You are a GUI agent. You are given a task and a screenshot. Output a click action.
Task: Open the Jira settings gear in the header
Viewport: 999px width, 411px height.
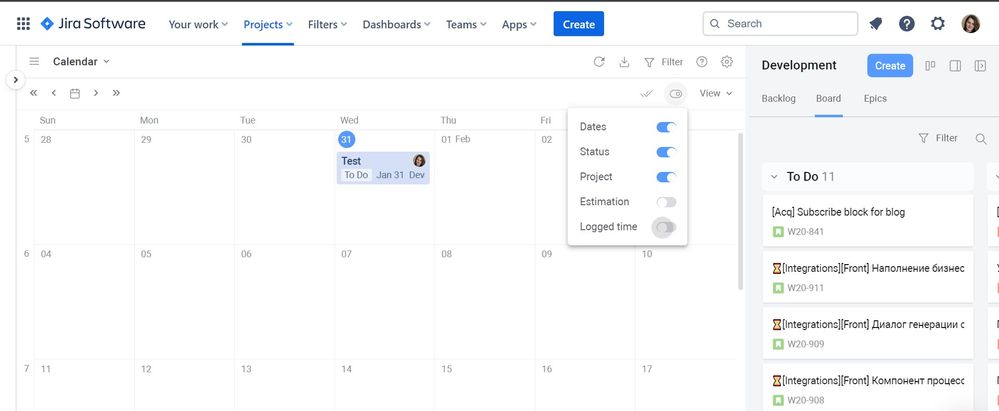point(938,24)
